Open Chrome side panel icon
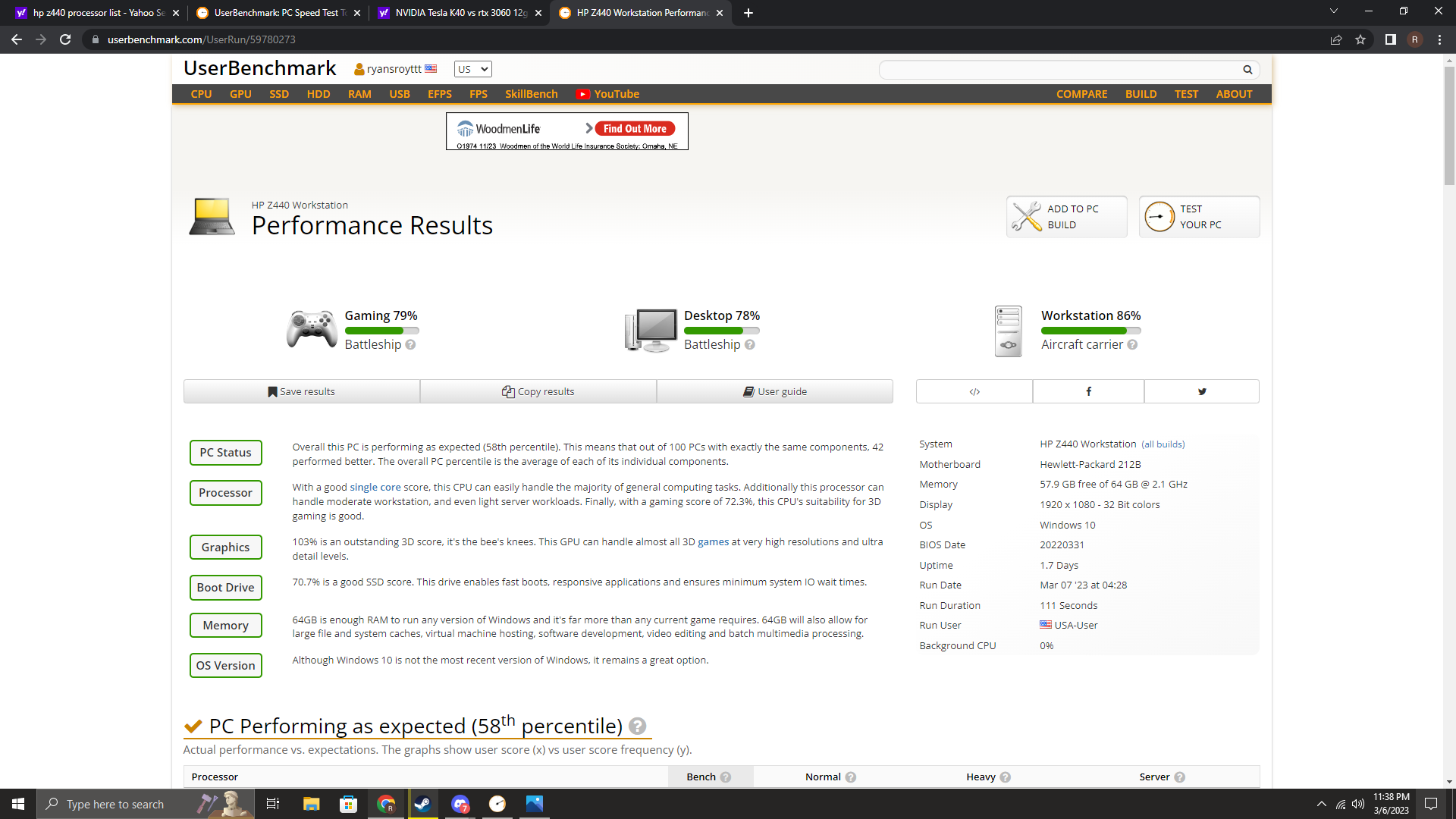The height and width of the screenshot is (819, 1456). pyautogui.click(x=1390, y=39)
